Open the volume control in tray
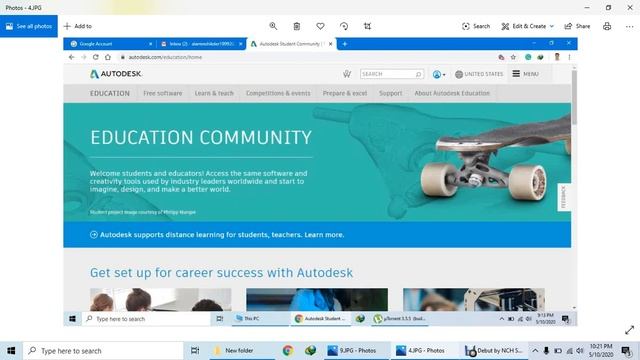 tap(580, 351)
